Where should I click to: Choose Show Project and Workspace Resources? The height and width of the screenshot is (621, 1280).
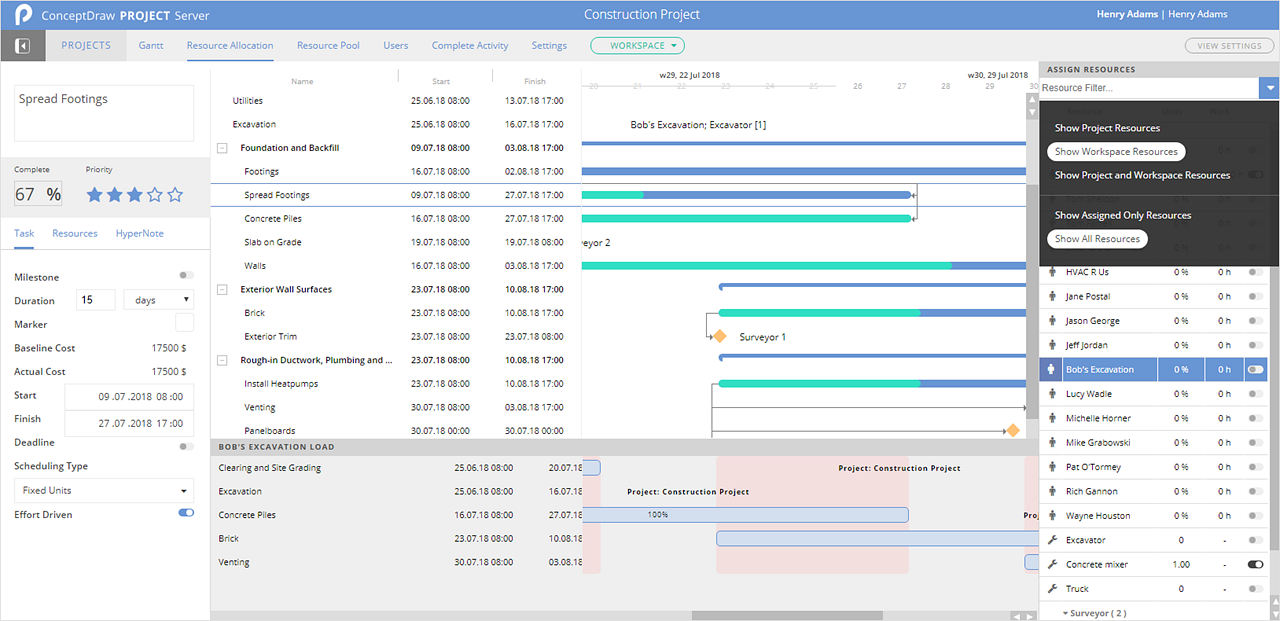pyautogui.click(x=1142, y=175)
